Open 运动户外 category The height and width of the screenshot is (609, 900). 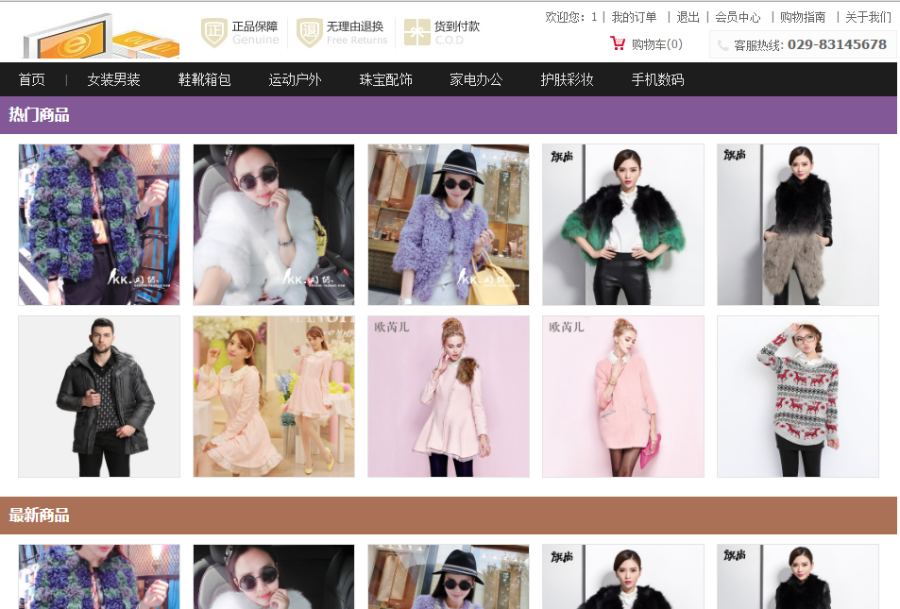pyautogui.click(x=295, y=80)
